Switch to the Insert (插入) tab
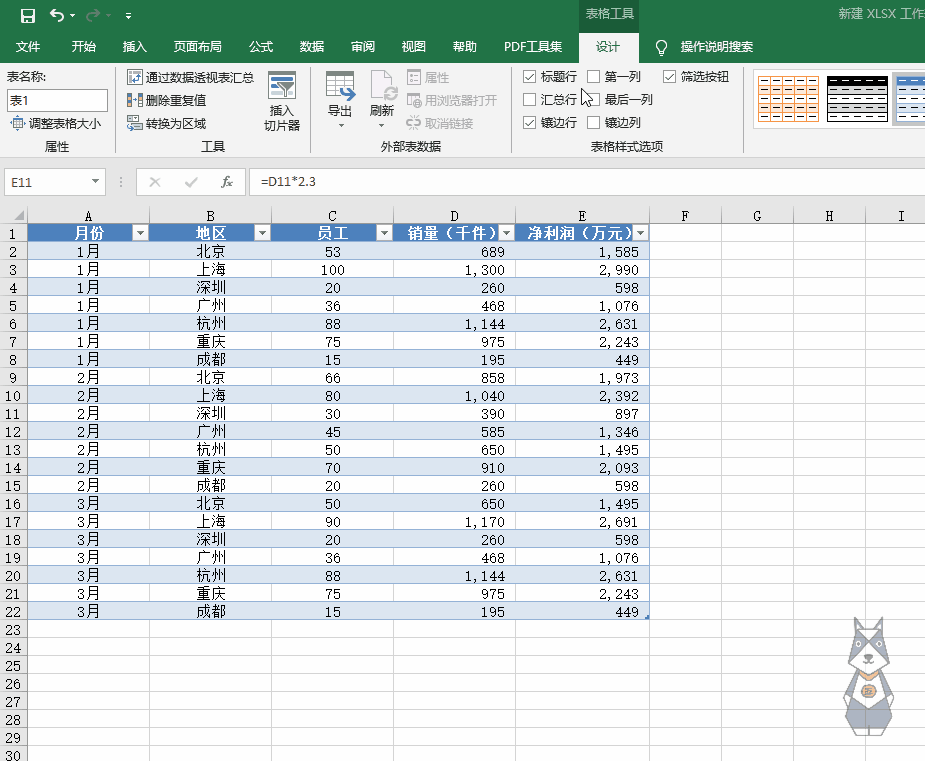Image resolution: width=925 pixels, height=761 pixels. coord(135,47)
